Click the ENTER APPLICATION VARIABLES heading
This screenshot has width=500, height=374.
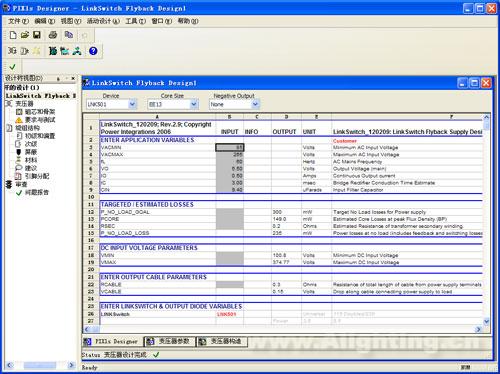[147, 140]
